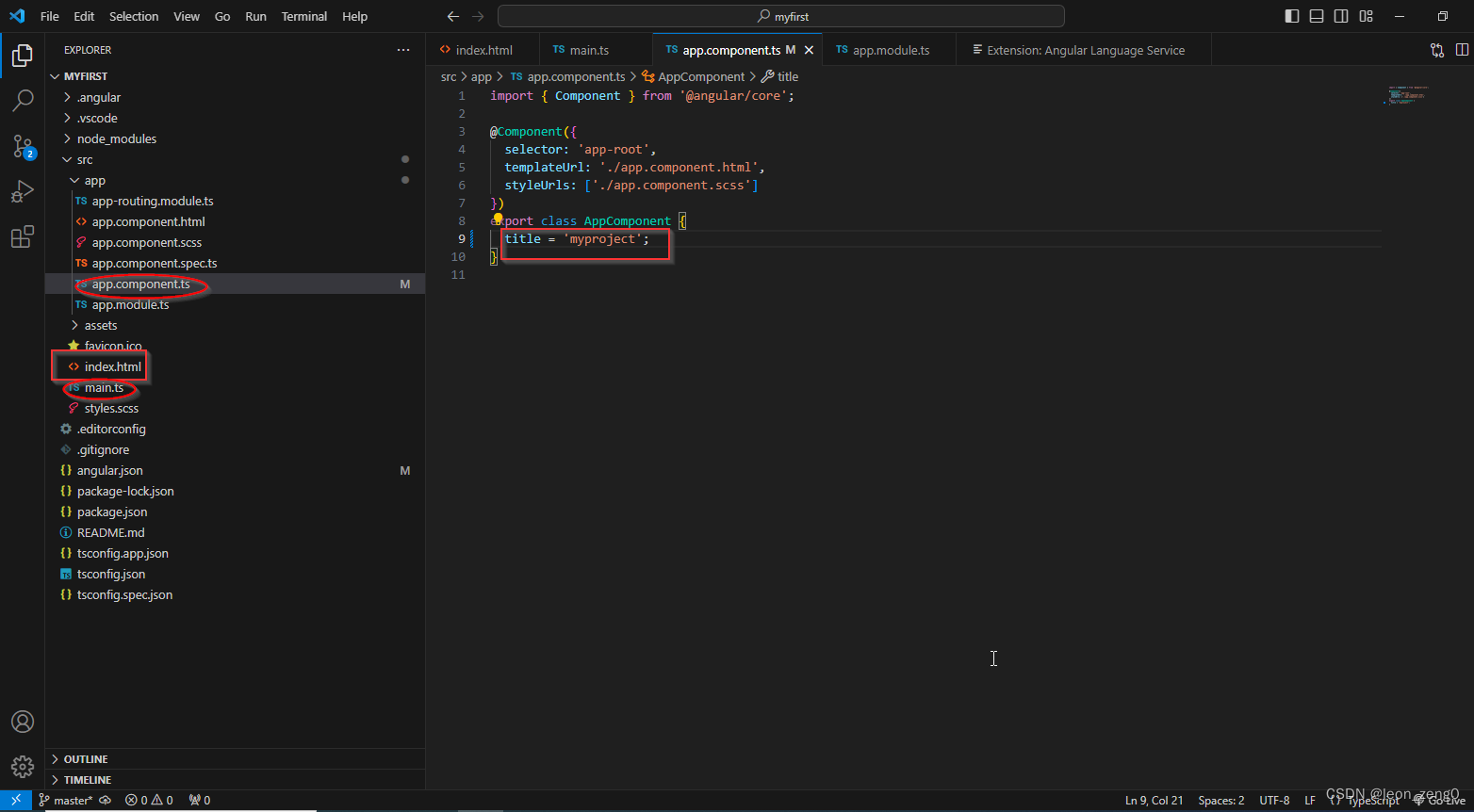Click the code minimap preview
This screenshot has height=812, width=1474.
click(1407, 94)
